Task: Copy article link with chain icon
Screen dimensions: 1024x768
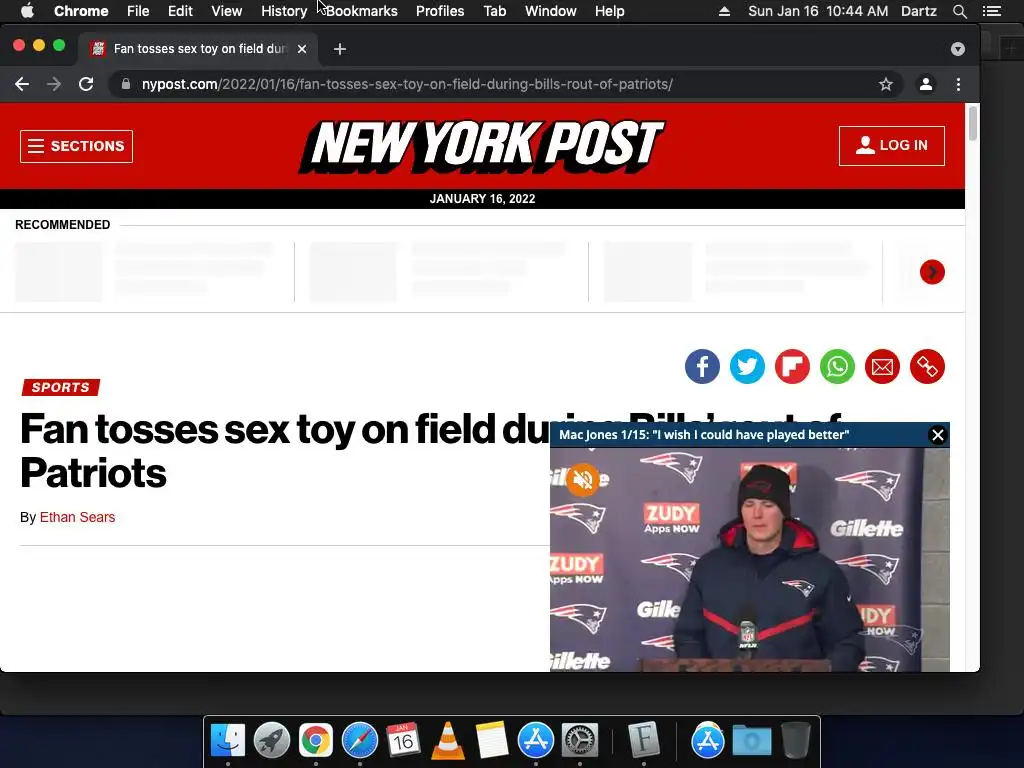Action: tap(927, 366)
